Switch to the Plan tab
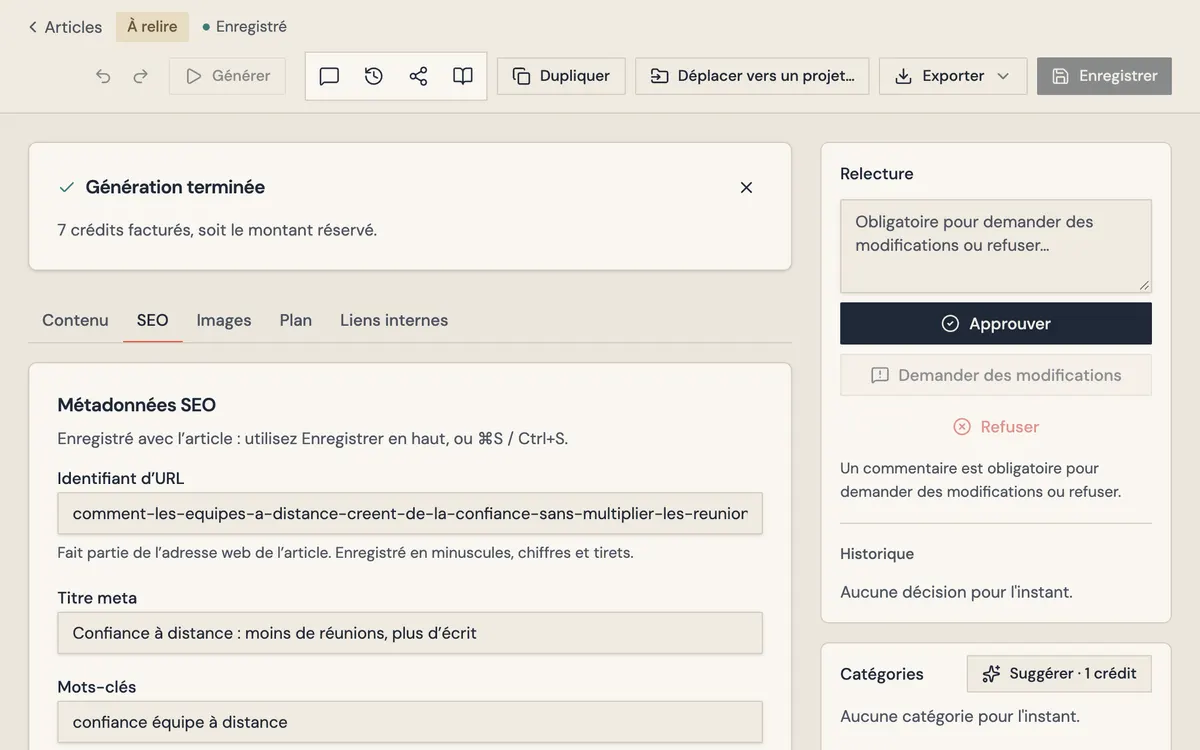Screen dimensions: 1200x750 click(296, 320)
